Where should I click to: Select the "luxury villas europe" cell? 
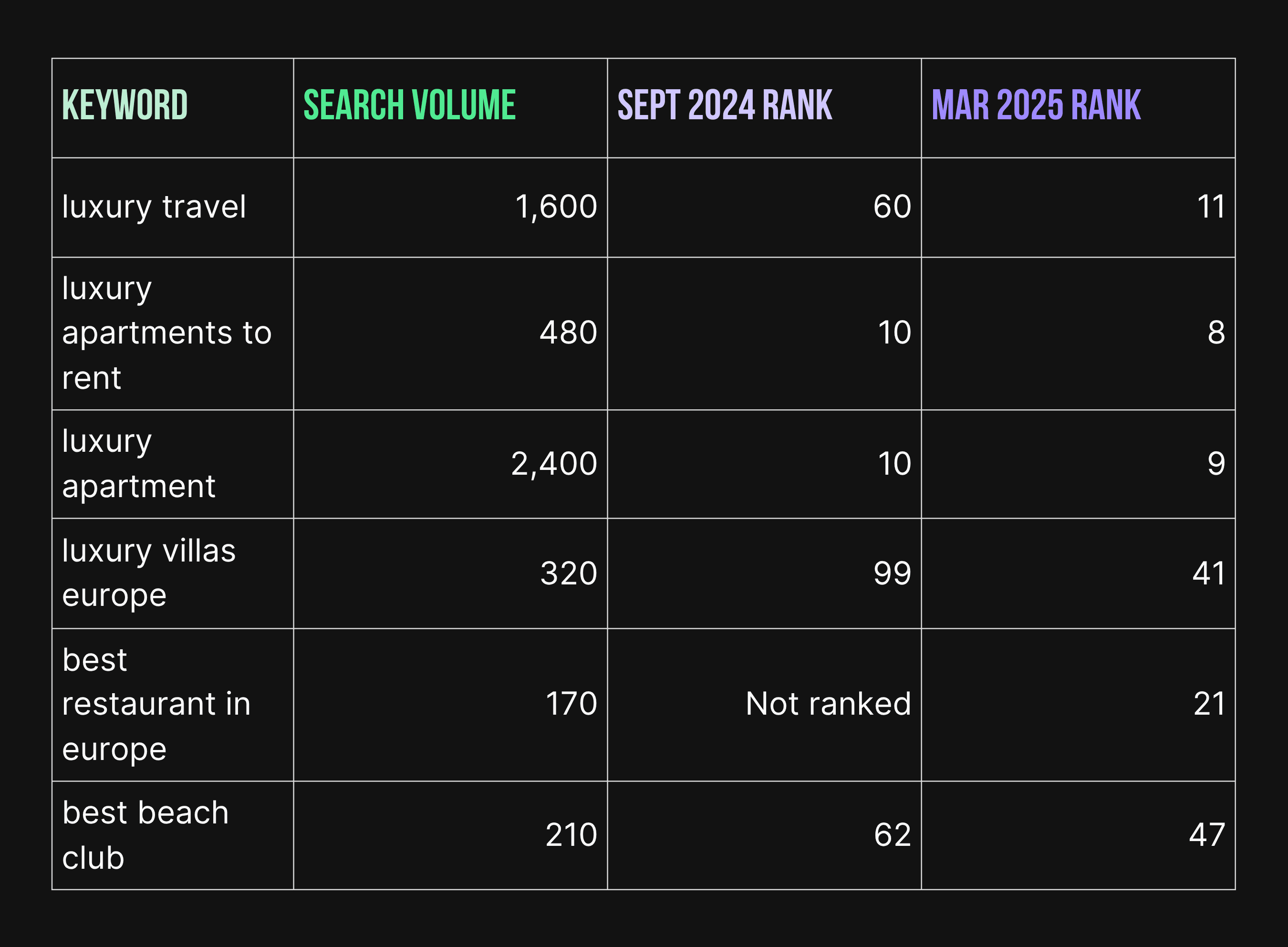pos(148,573)
